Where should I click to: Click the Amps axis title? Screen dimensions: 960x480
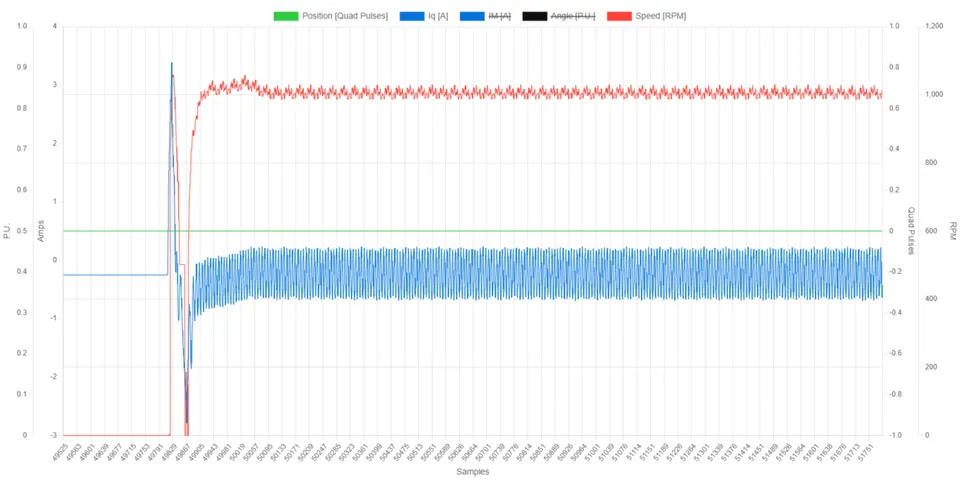coord(42,231)
